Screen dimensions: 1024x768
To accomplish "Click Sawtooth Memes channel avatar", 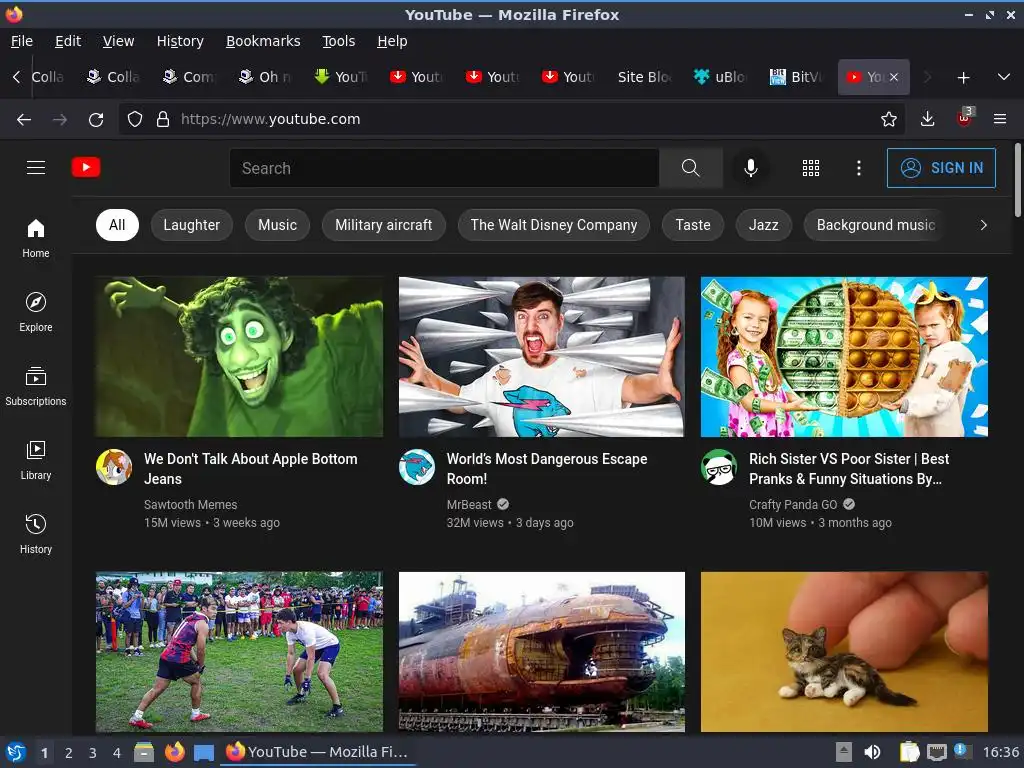I will coord(114,467).
